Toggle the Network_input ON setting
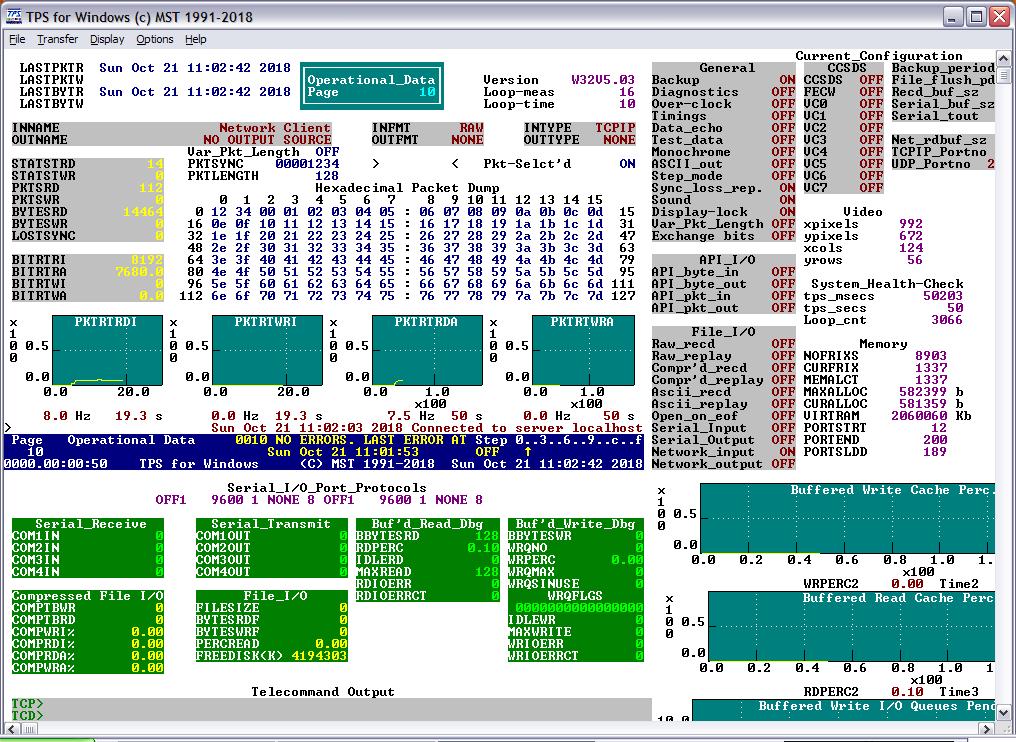Image resolution: width=1016 pixels, height=742 pixels. [787, 452]
